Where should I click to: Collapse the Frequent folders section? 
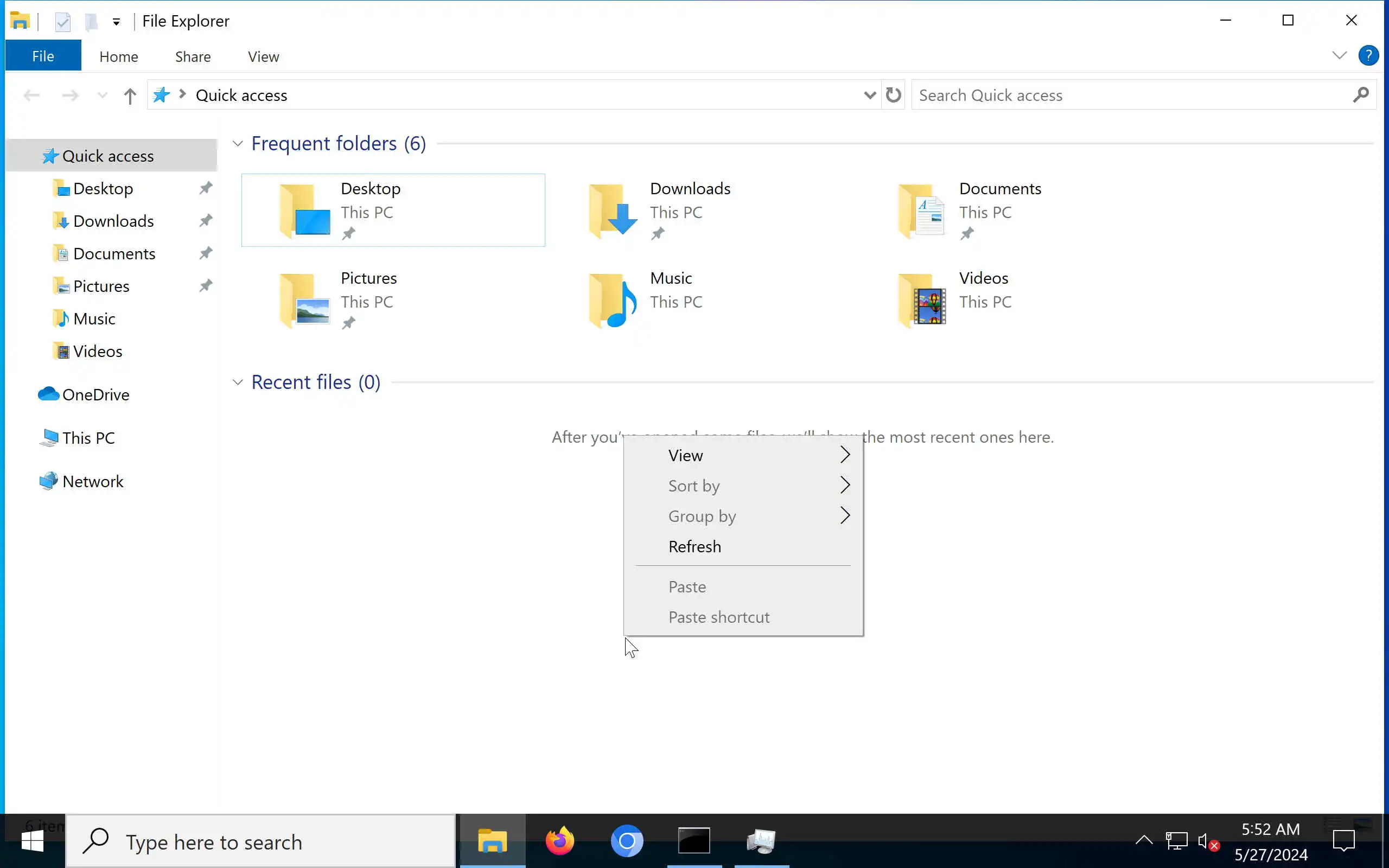click(238, 144)
